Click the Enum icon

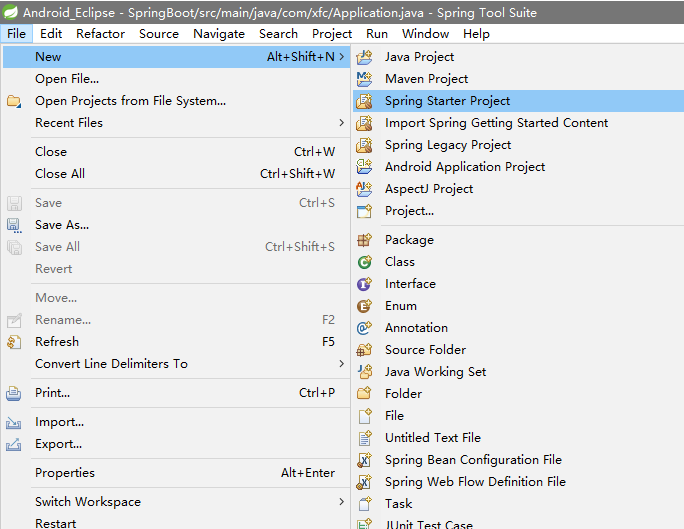click(x=364, y=306)
